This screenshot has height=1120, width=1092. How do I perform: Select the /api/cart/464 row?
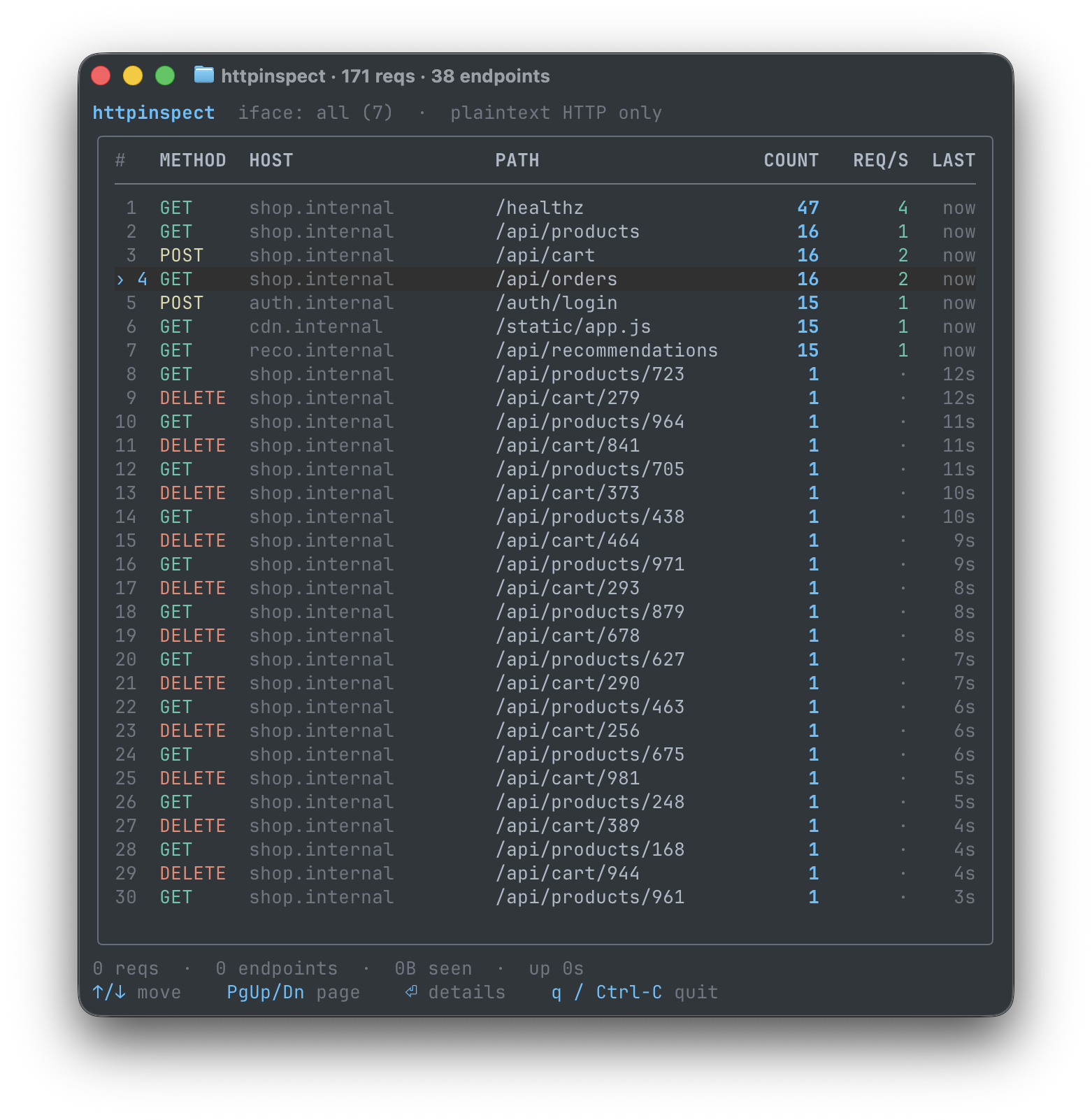click(545, 540)
